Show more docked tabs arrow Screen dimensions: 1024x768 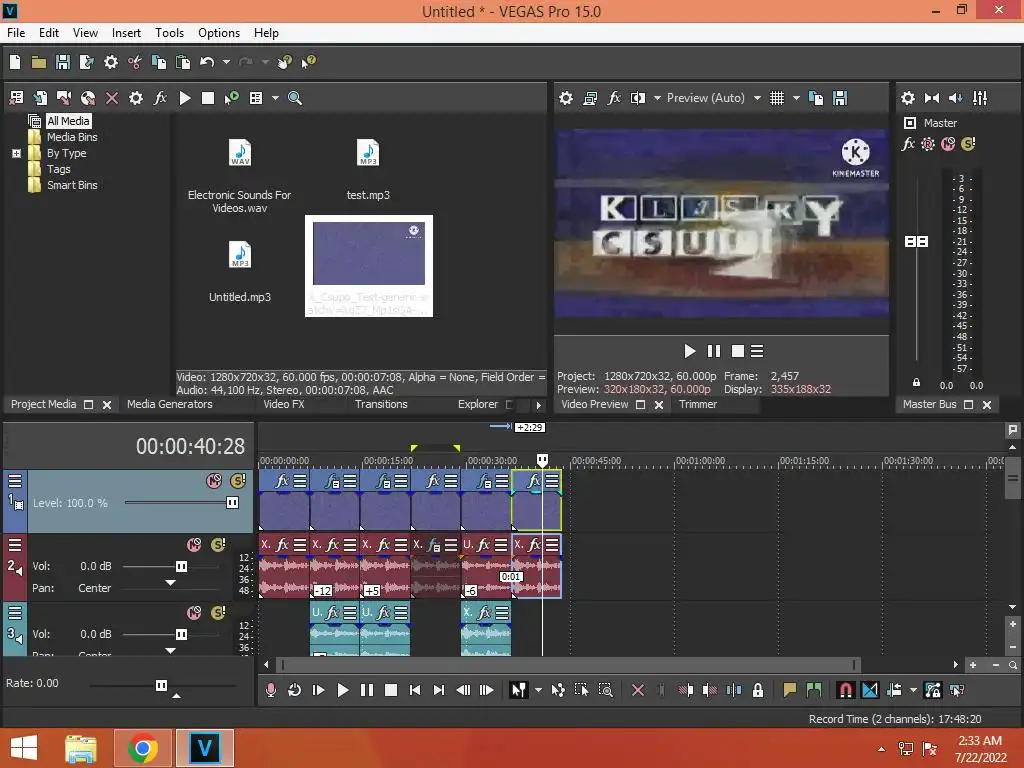(x=538, y=405)
